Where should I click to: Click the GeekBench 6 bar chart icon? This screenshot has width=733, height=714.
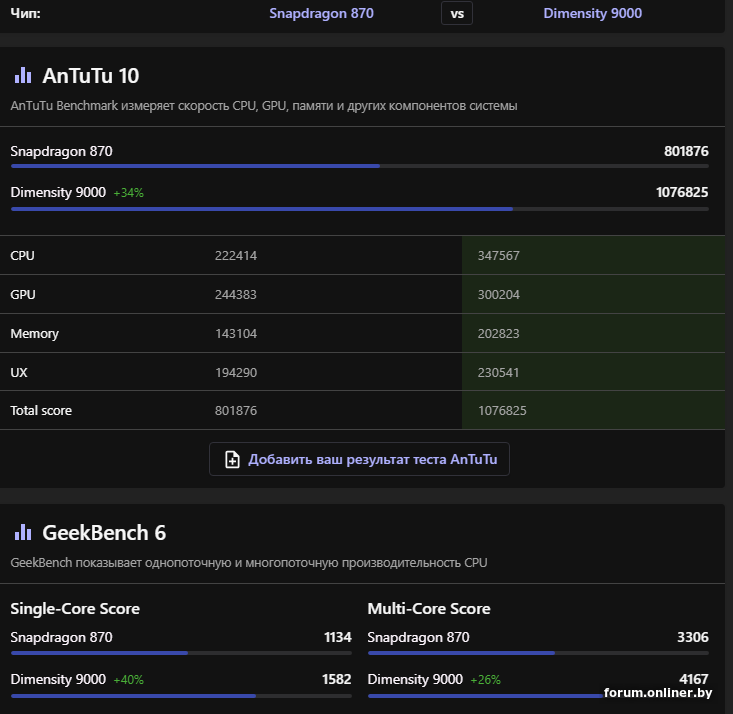23,532
